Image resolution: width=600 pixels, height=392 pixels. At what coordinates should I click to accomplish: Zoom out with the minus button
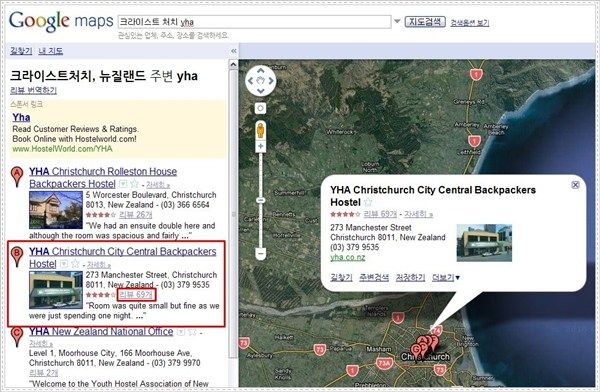(261, 254)
